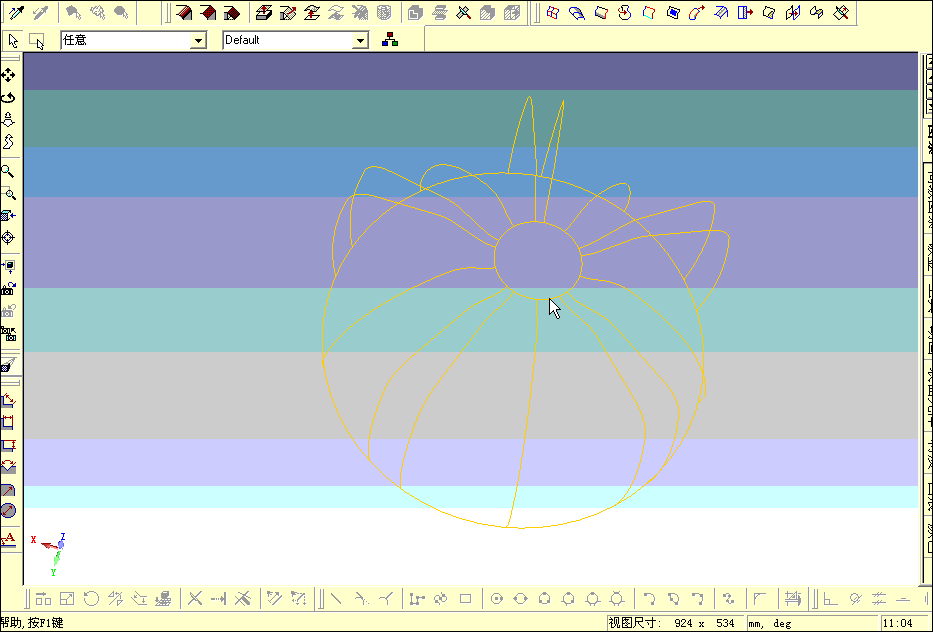Click the text annotation A icon

point(8,539)
